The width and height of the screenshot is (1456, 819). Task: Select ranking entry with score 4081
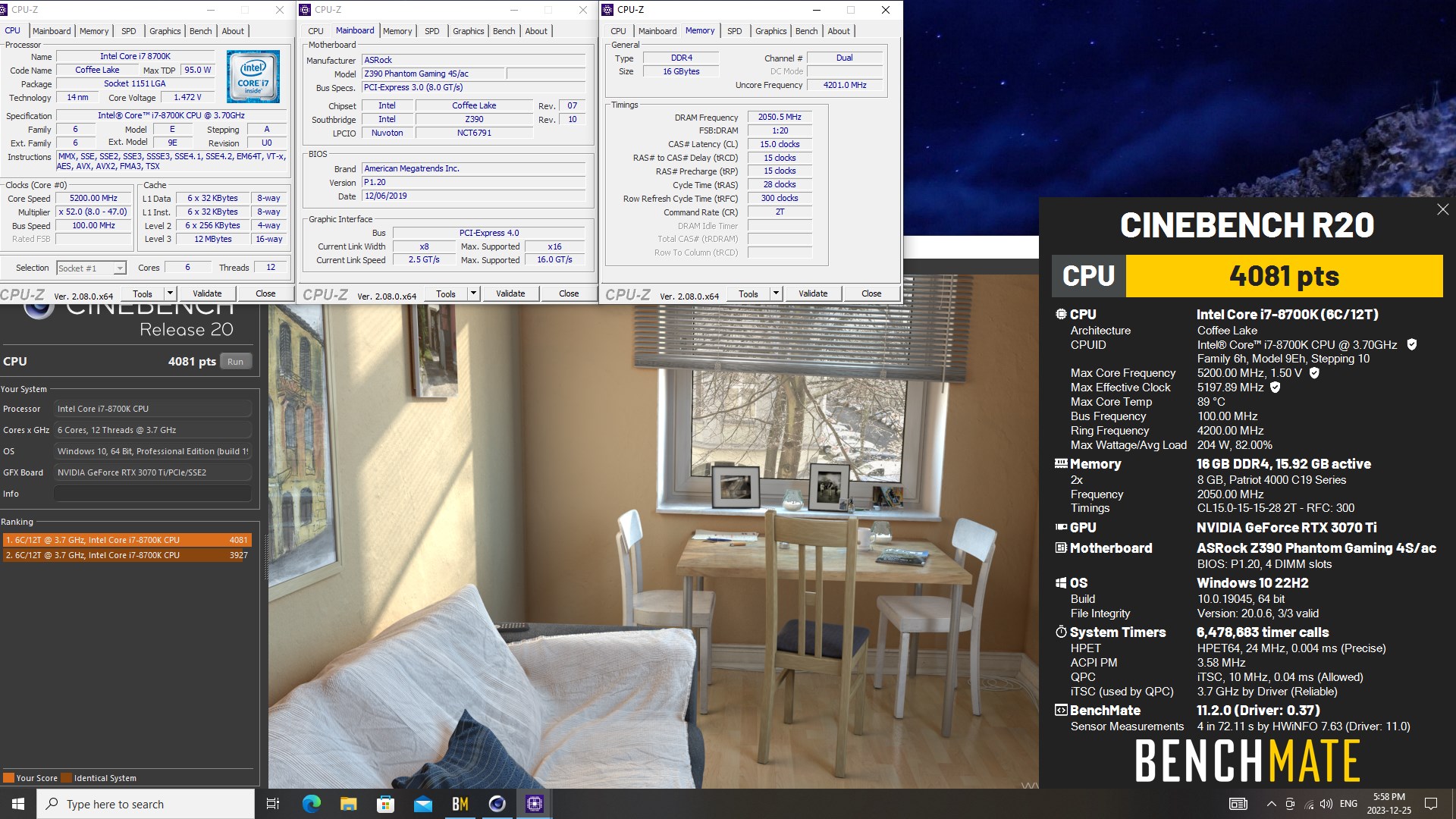[x=127, y=540]
